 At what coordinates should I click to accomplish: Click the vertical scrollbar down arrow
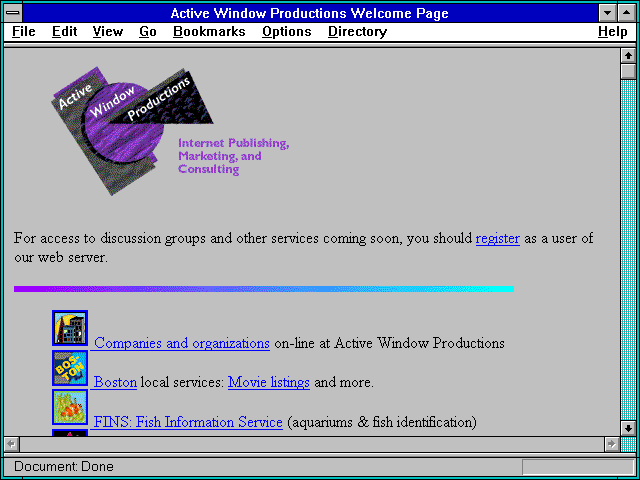point(628,428)
